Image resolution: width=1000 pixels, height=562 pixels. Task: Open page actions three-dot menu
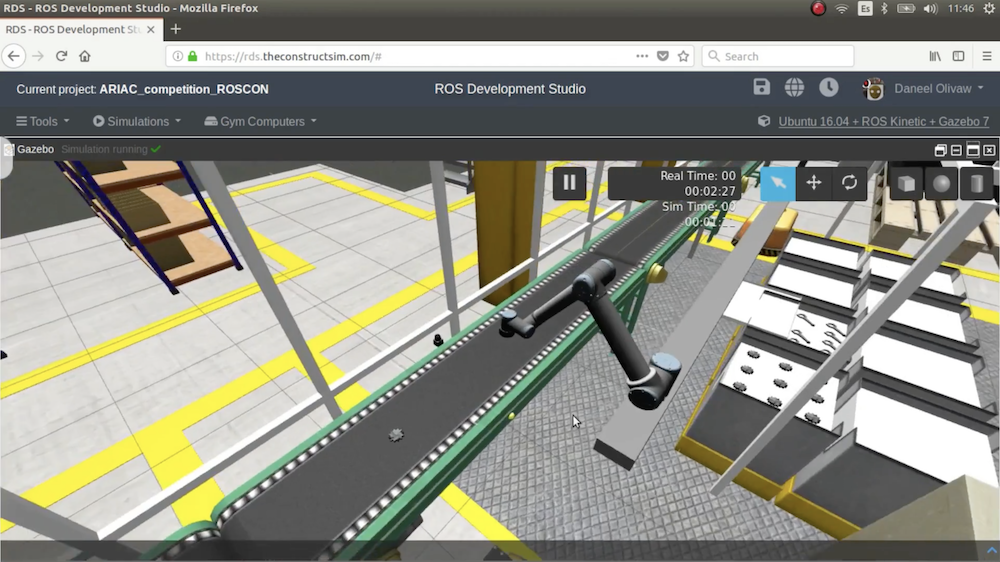click(642, 56)
